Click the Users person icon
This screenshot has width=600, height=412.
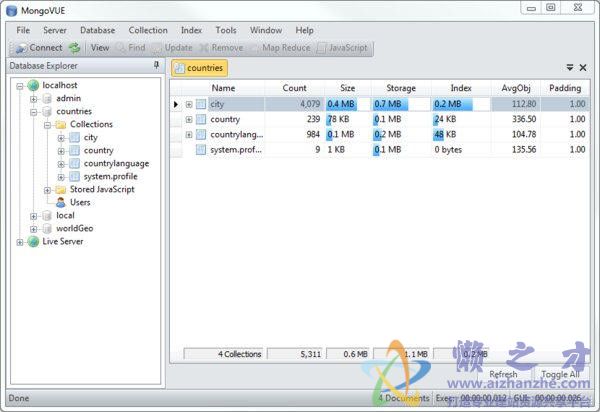tap(60, 202)
